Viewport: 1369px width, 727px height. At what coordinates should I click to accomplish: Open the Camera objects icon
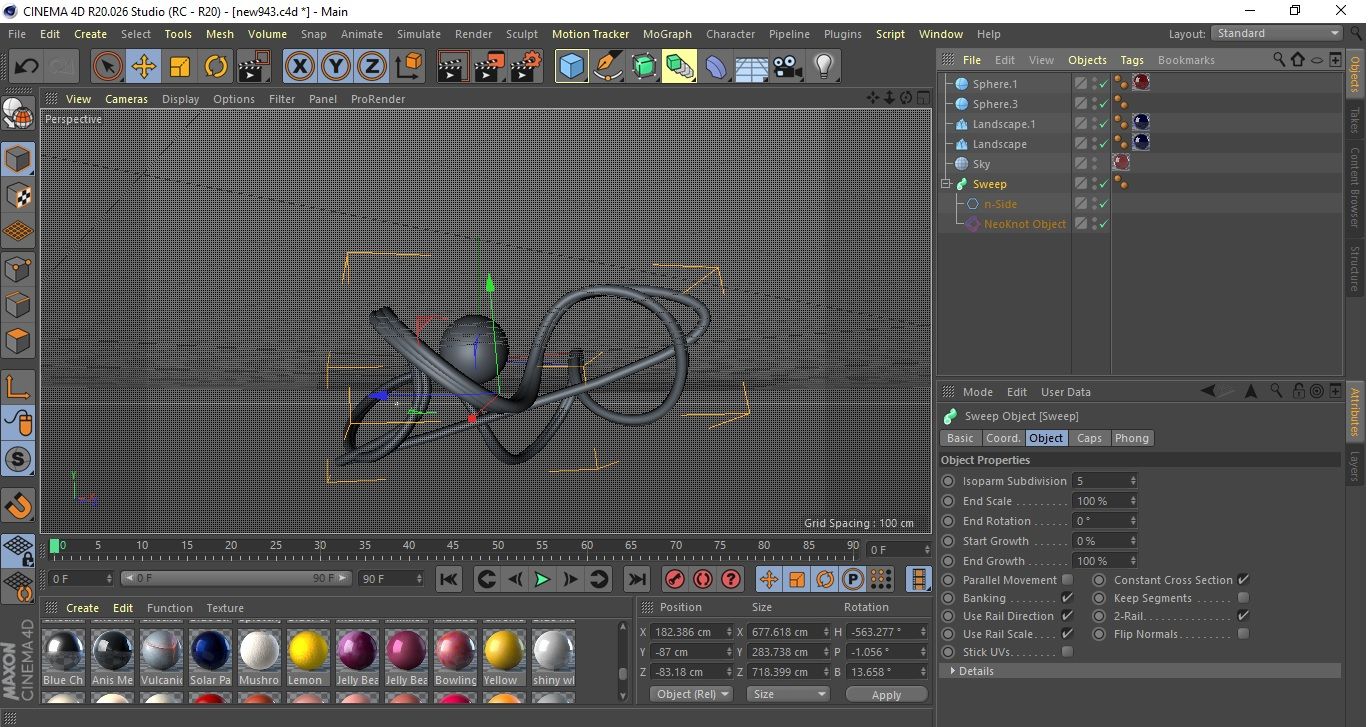tap(787, 67)
